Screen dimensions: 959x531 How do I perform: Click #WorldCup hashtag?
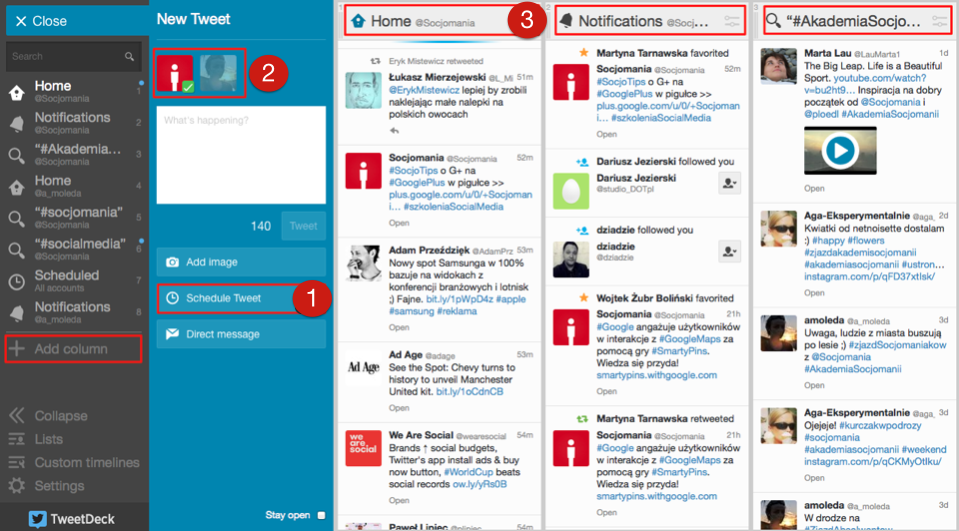[470, 472]
